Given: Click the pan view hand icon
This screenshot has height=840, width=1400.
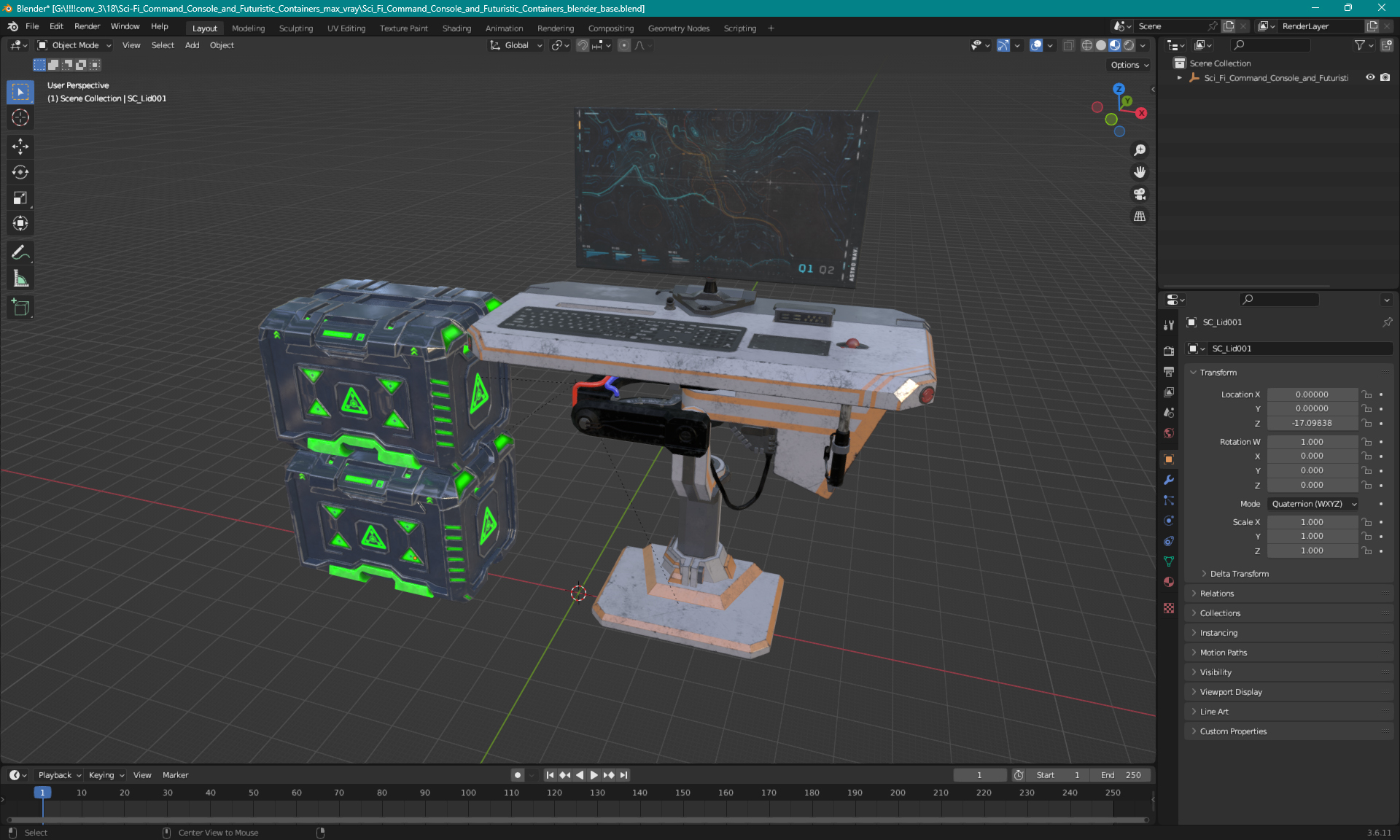Looking at the screenshot, I should click(1140, 172).
